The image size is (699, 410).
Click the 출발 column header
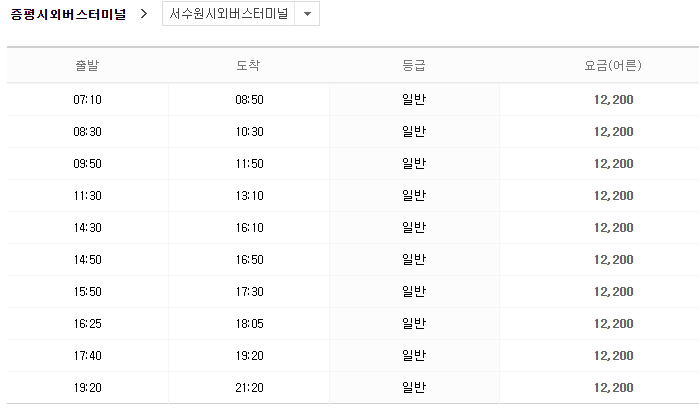tap(87, 66)
